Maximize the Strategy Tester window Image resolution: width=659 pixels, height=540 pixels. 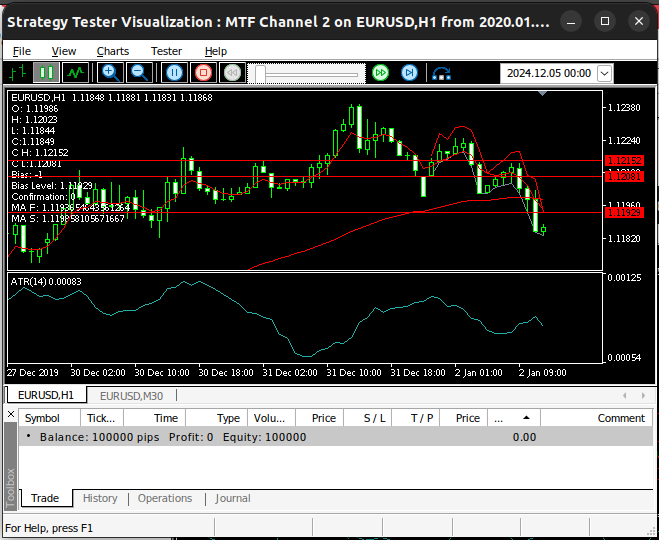605,21
